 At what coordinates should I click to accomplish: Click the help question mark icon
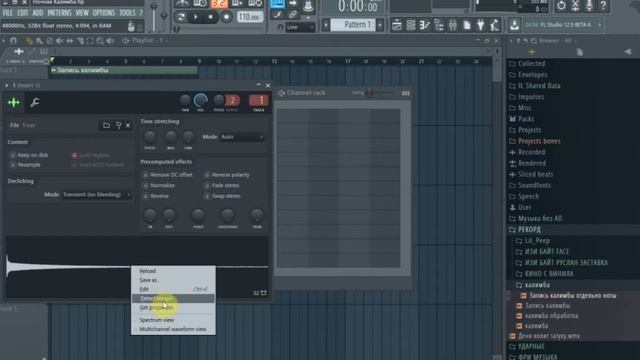point(603,5)
